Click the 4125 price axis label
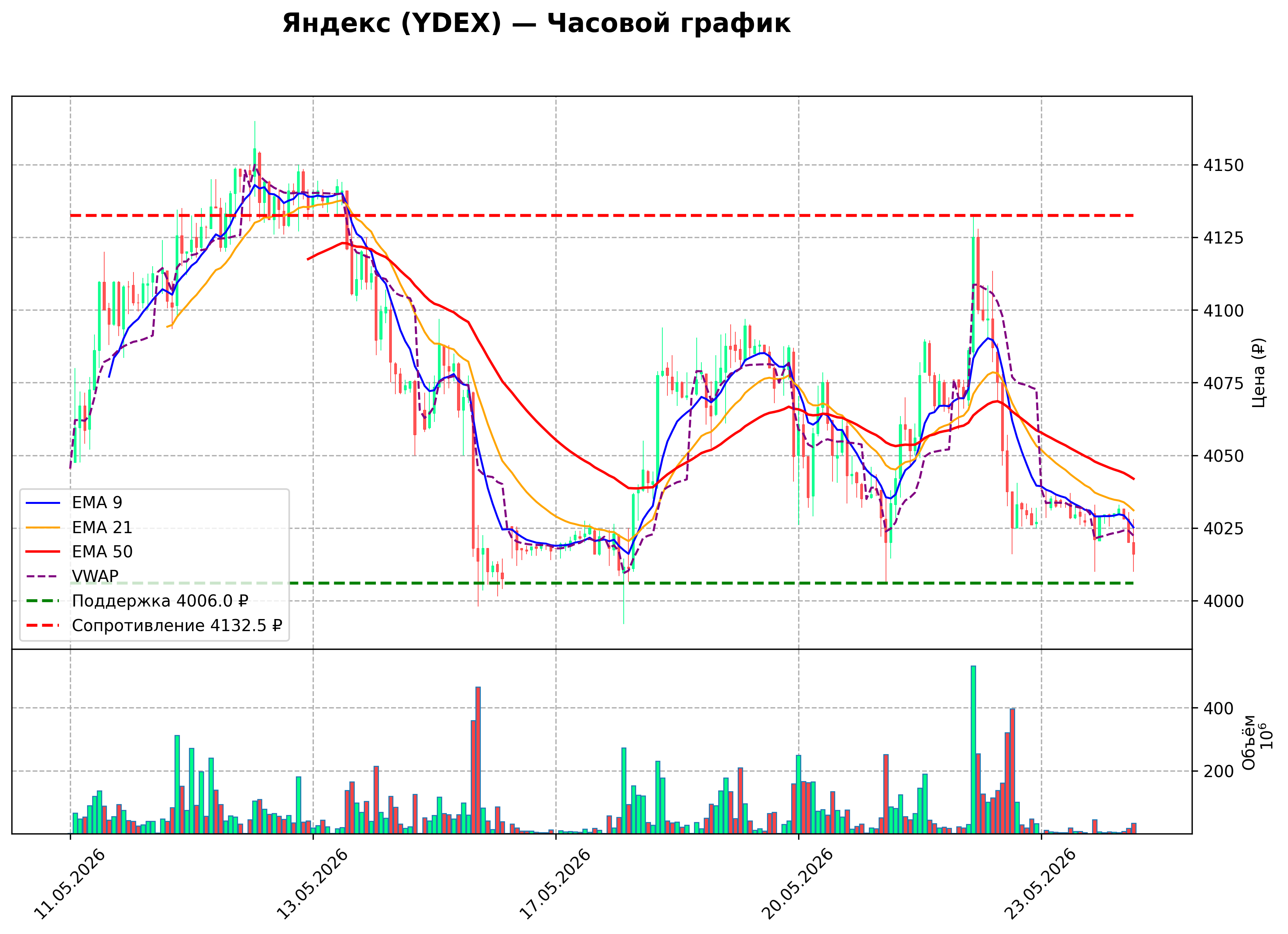Viewport: 1288px width, 934px height. tap(1223, 238)
